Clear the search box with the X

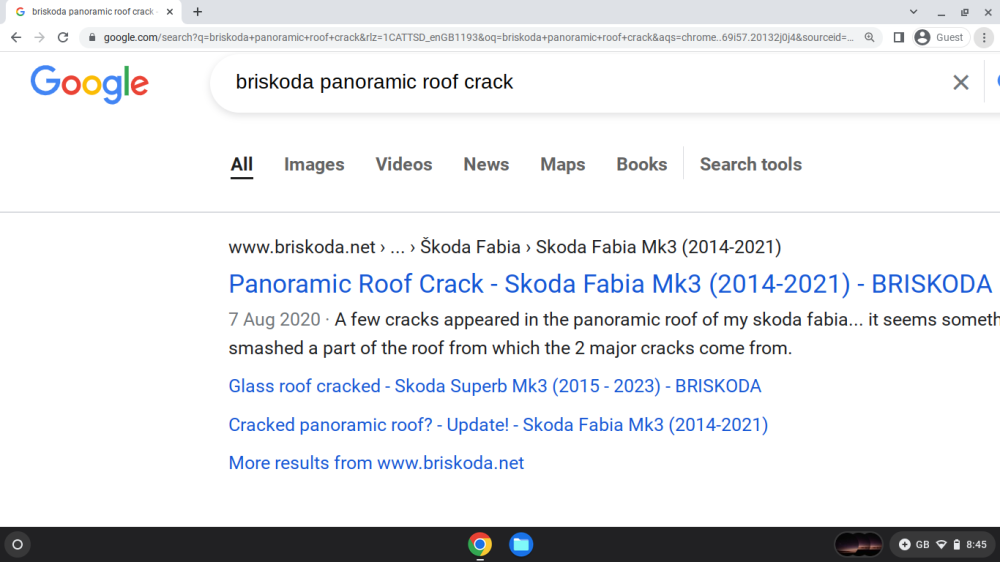(x=960, y=82)
